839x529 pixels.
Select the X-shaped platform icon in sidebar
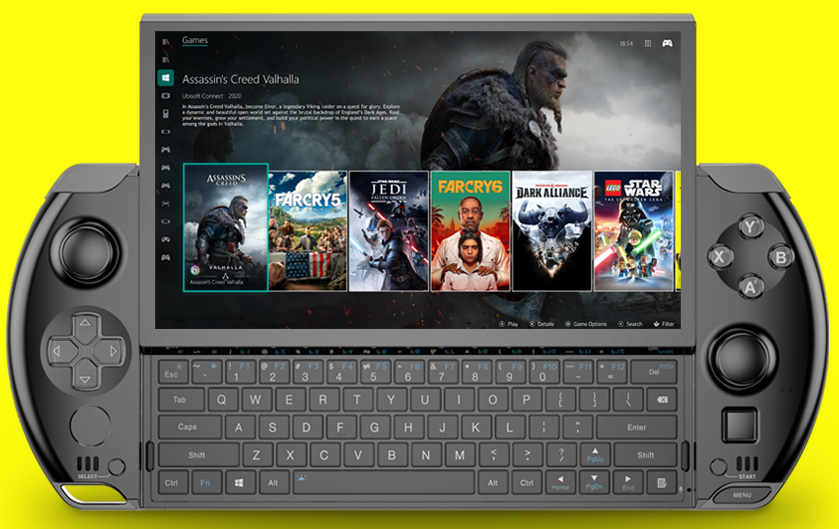click(165, 203)
